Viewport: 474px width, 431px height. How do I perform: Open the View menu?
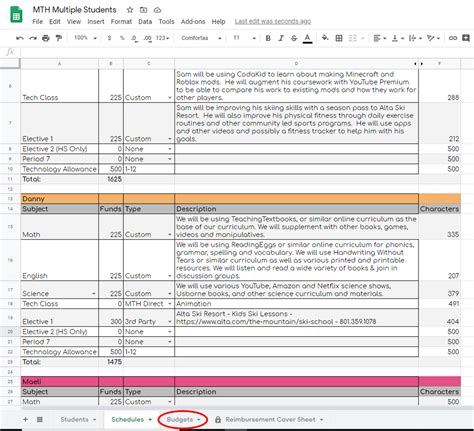click(x=74, y=22)
